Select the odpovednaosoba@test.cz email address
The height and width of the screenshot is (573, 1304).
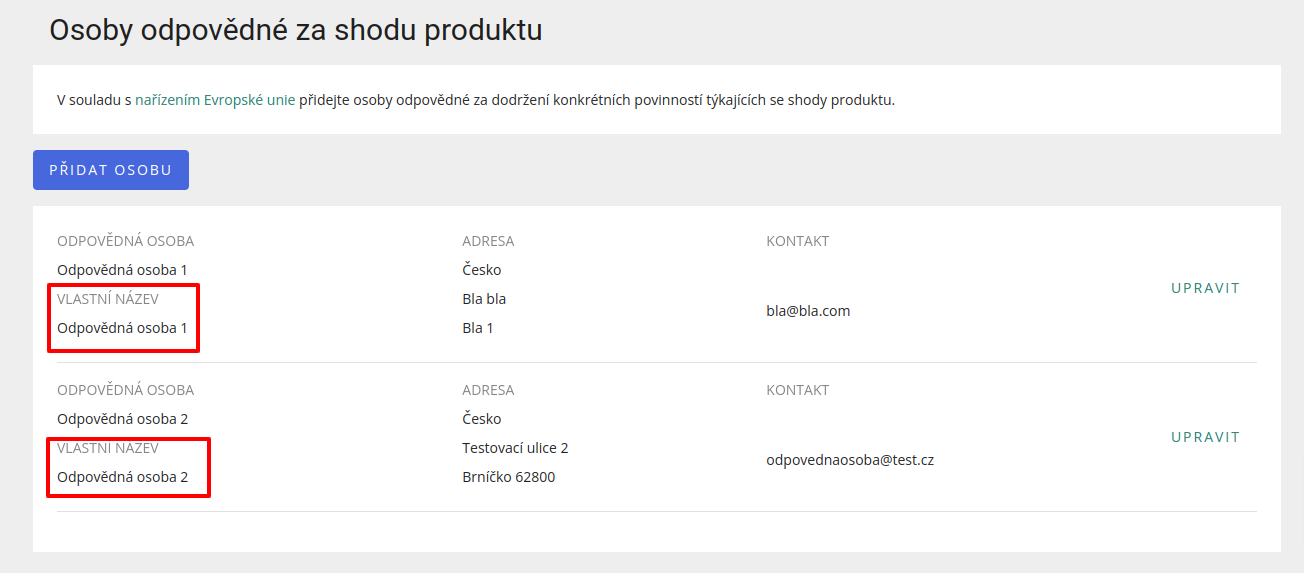[x=850, y=460]
